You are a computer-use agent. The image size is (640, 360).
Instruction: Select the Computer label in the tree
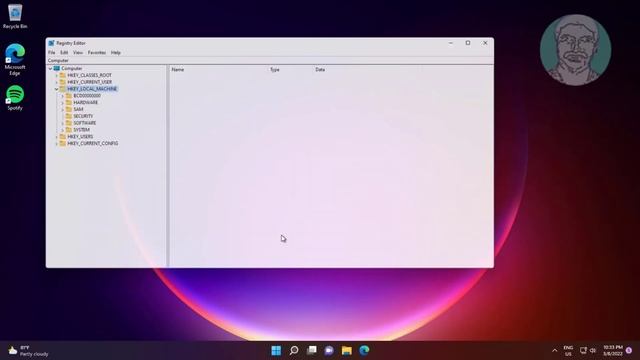pyautogui.click(x=71, y=69)
